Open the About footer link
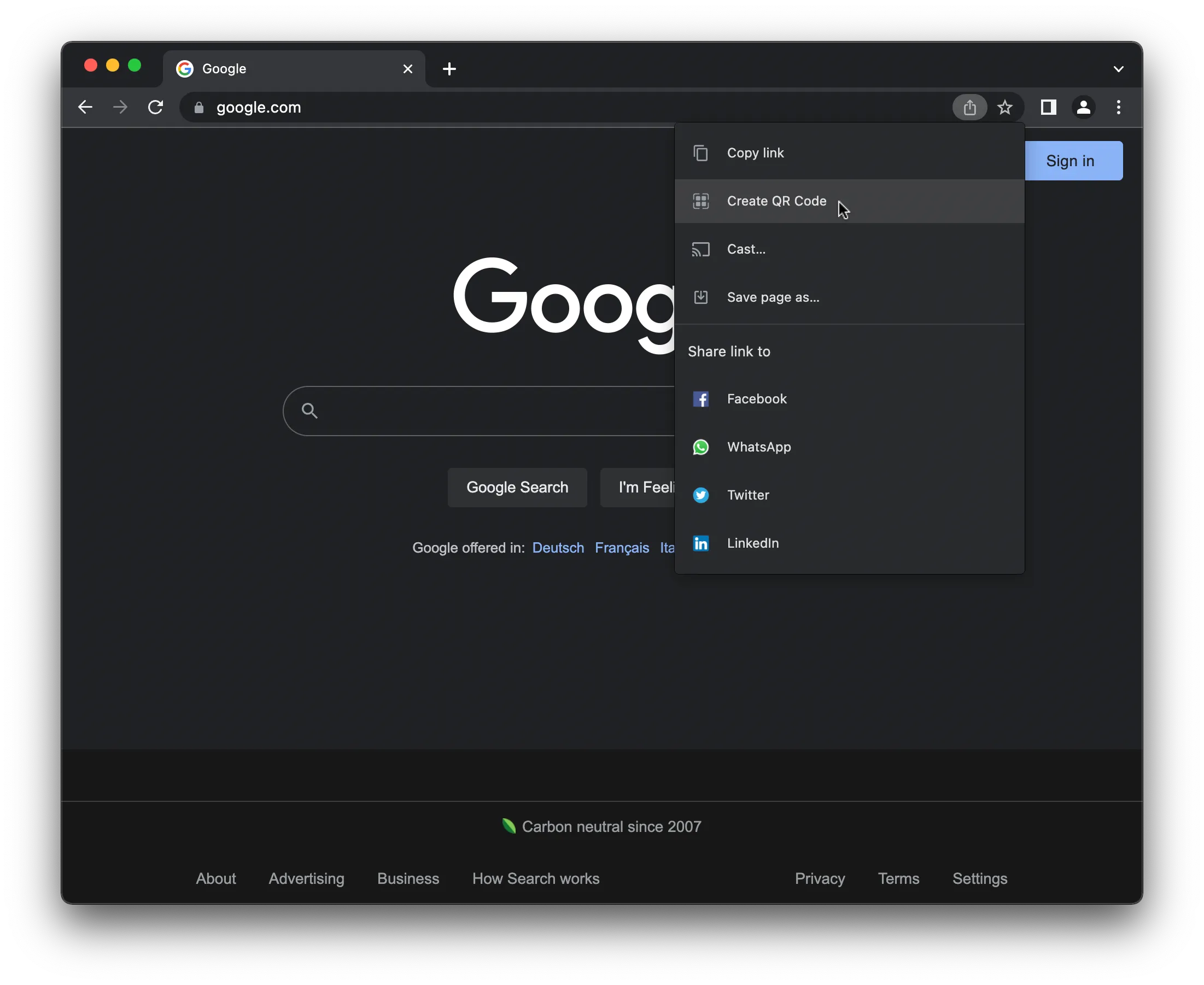This screenshot has height=985, width=1204. click(x=216, y=878)
